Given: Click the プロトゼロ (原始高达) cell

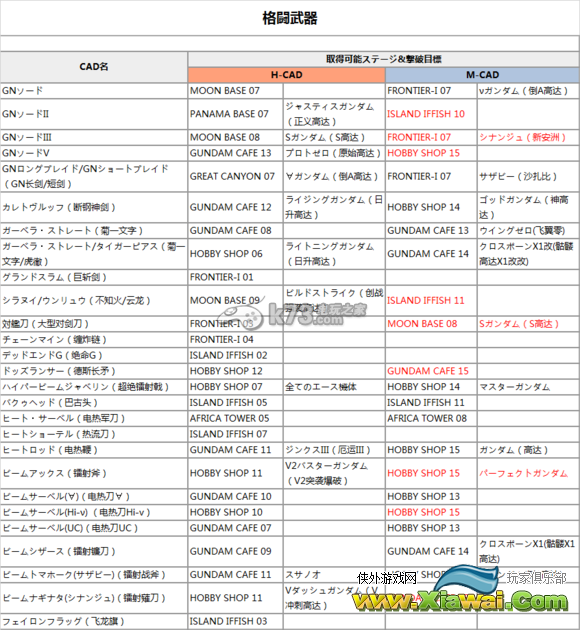Looking at the screenshot, I should (x=334, y=153).
